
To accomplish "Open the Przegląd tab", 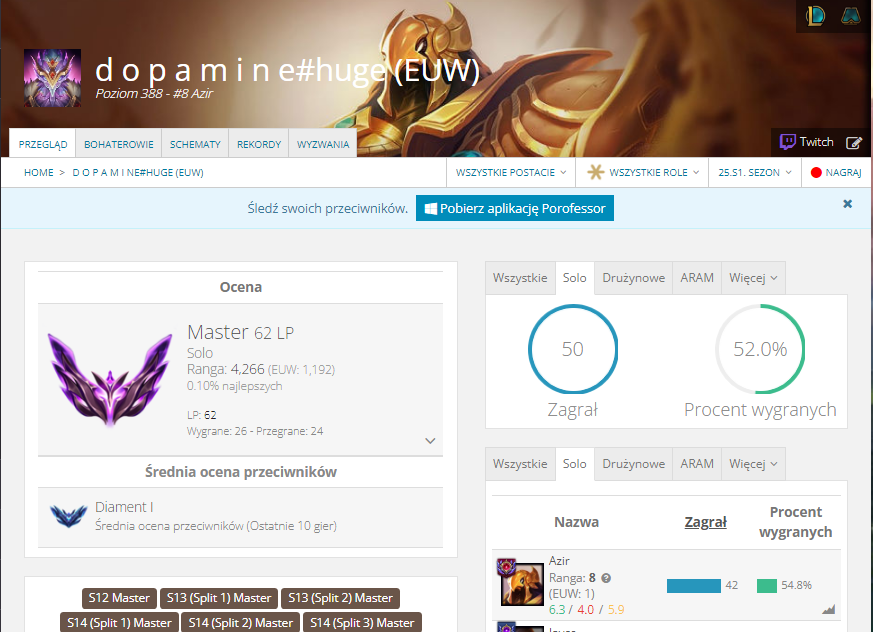I will pyautogui.click(x=43, y=144).
